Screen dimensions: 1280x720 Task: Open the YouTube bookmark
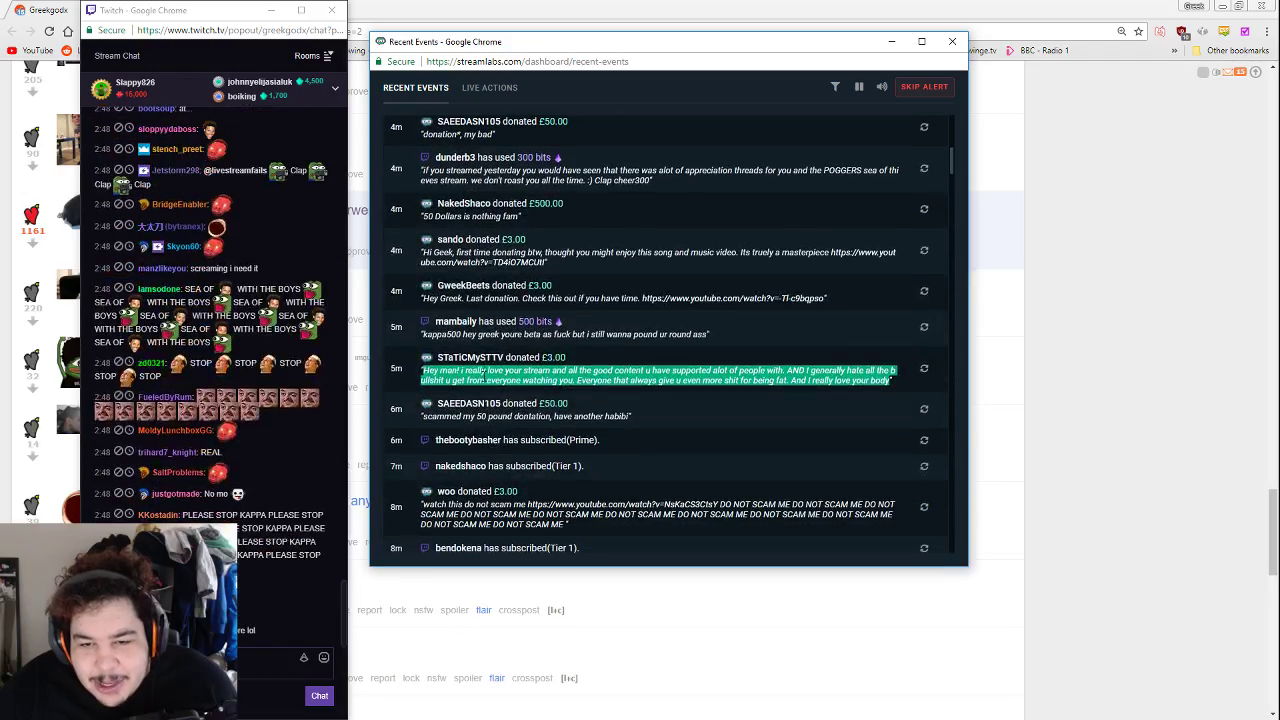(x=30, y=51)
